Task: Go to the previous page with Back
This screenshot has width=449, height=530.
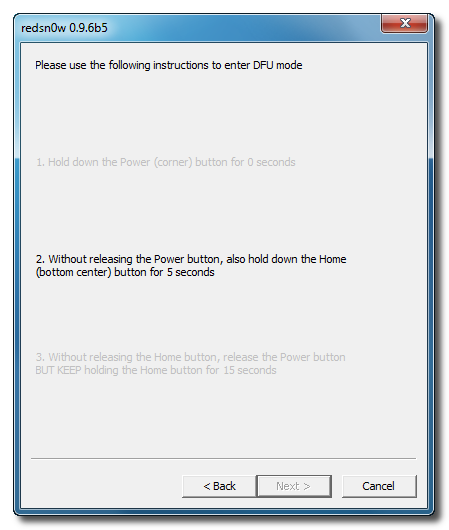Action: (x=219, y=486)
